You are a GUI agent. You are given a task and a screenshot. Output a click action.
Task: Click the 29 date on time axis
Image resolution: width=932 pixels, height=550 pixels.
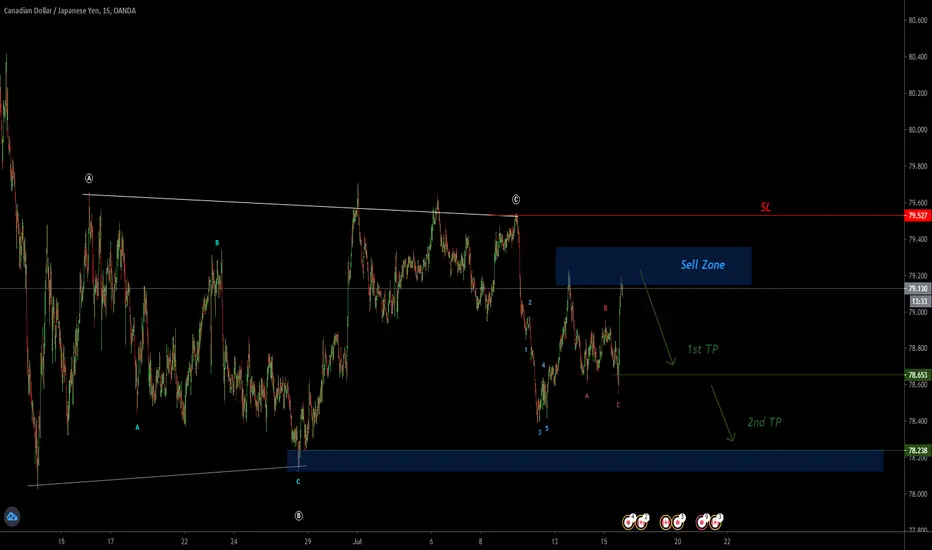point(307,542)
